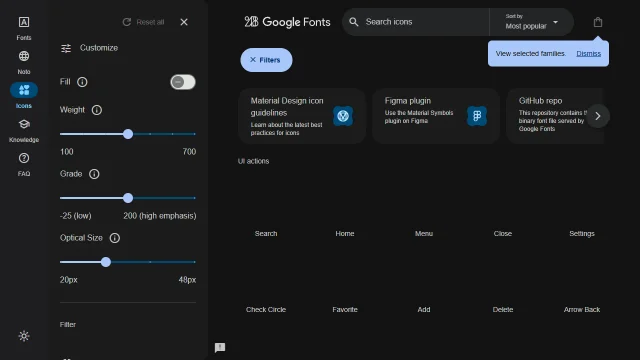Toggle the Fill switch
Screen dimensions: 640x360
[x=183, y=82]
